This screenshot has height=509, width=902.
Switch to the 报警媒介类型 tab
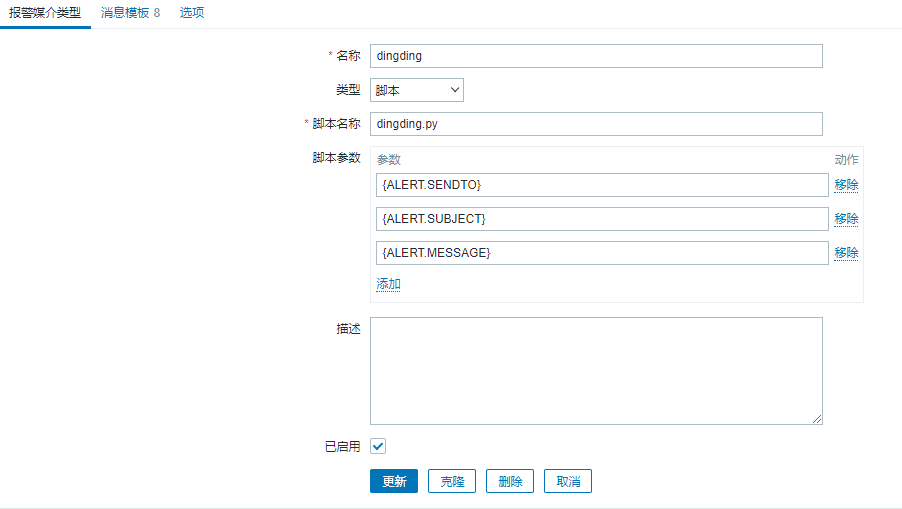point(45,13)
